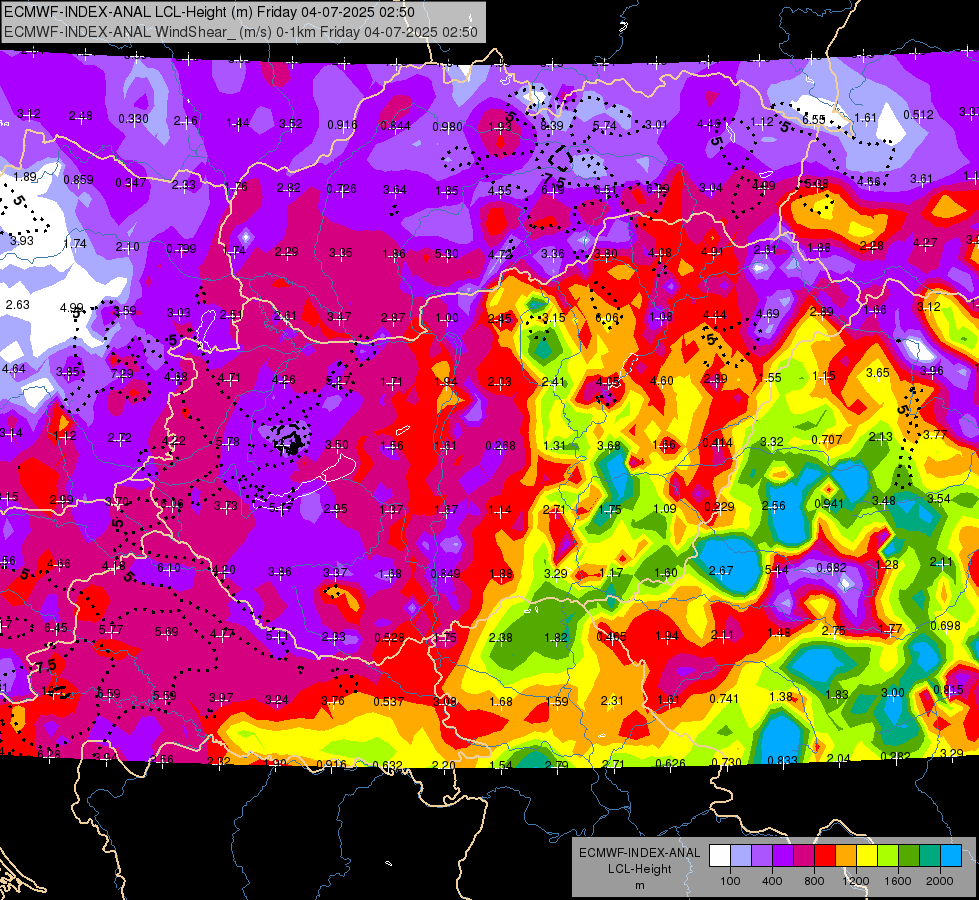Click the wind shear value 0.741
Image resolution: width=979 pixels, height=900 pixels.
pos(724,698)
